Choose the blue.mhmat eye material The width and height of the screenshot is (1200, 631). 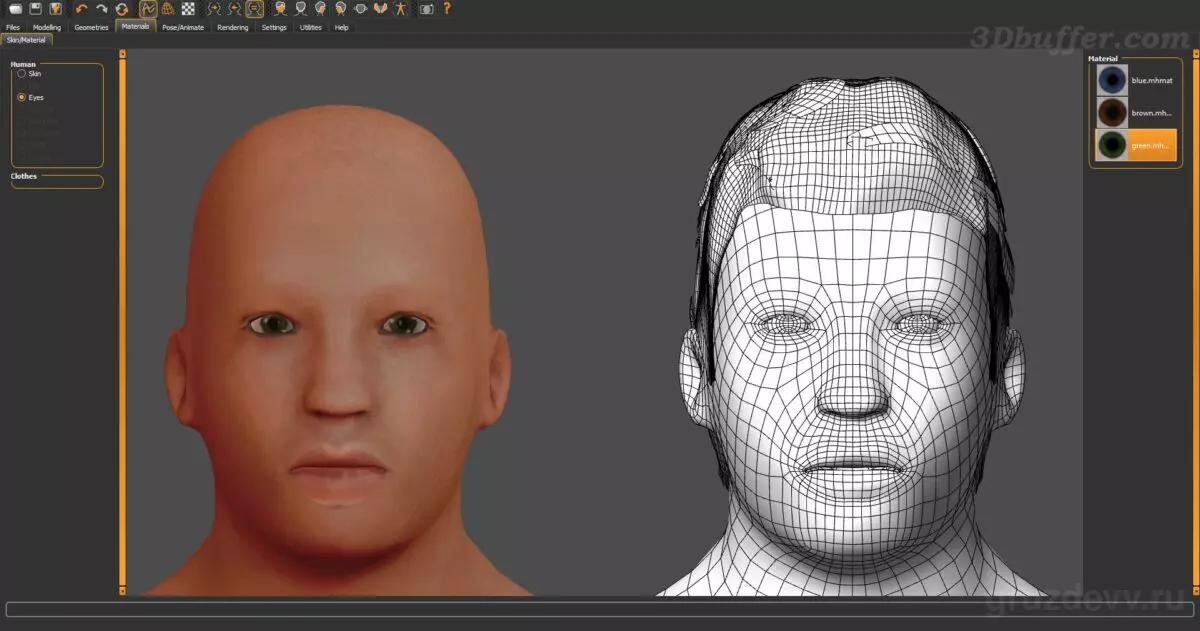coord(1135,80)
